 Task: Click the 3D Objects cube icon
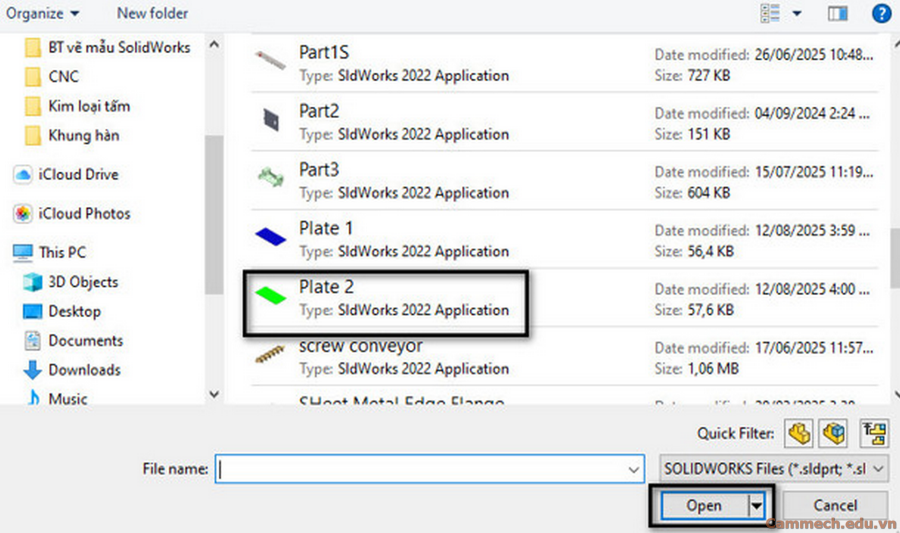[33, 282]
